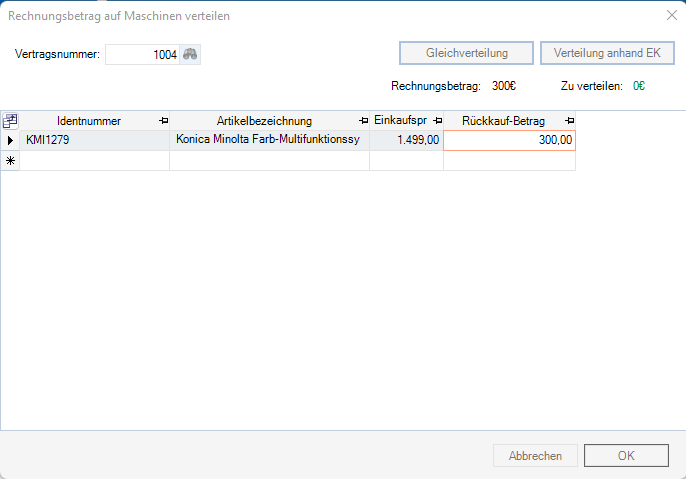Select the row arrow for KMI1279
686x479 pixels.
(10, 141)
